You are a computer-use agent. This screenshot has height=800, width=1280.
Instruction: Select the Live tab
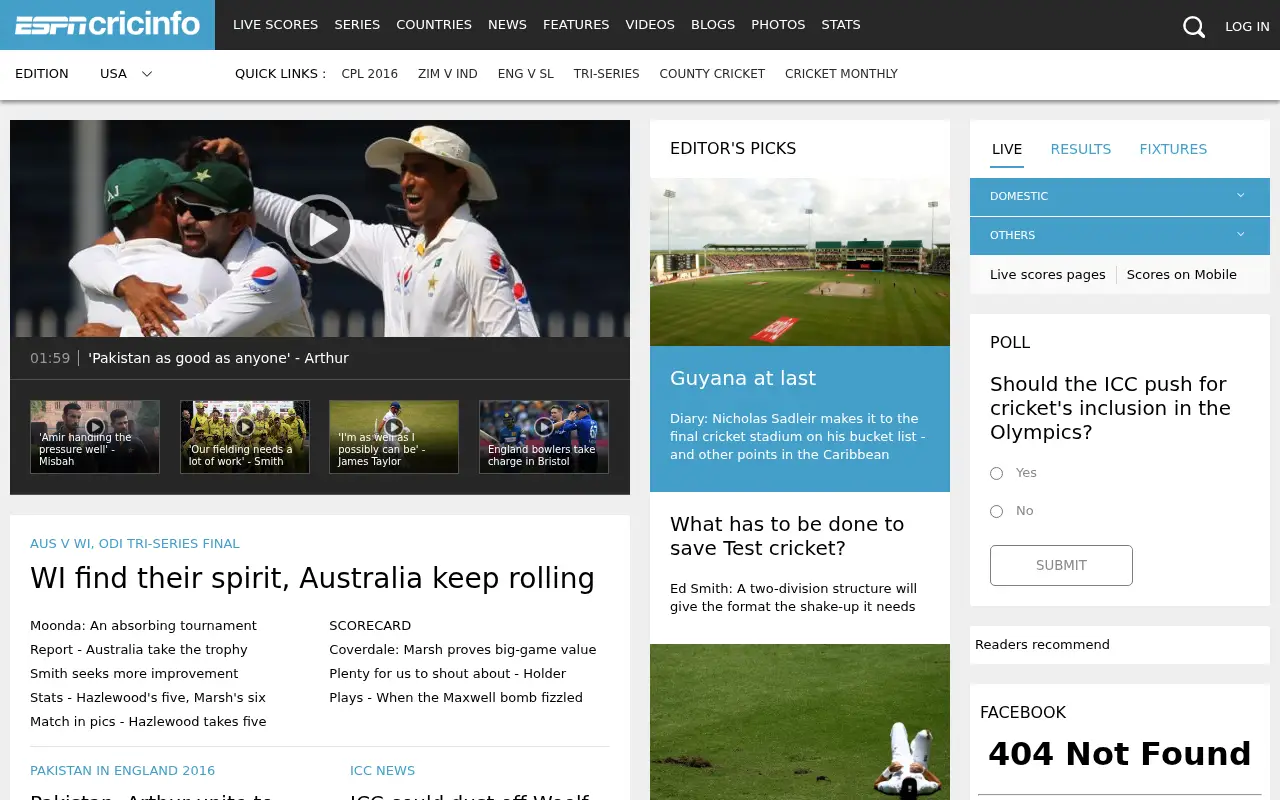tap(1007, 149)
